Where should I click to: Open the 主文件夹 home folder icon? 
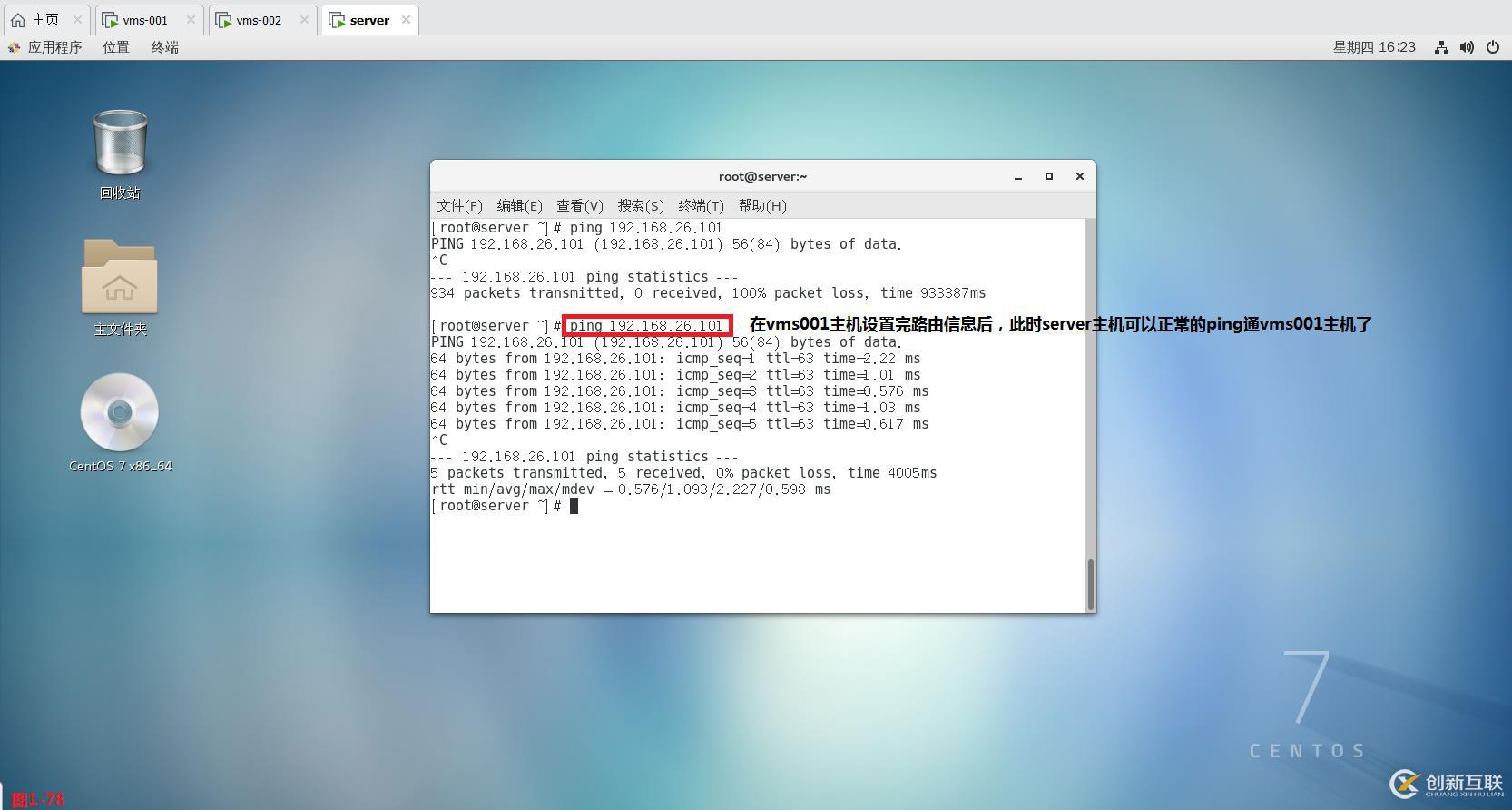[x=120, y=277]
